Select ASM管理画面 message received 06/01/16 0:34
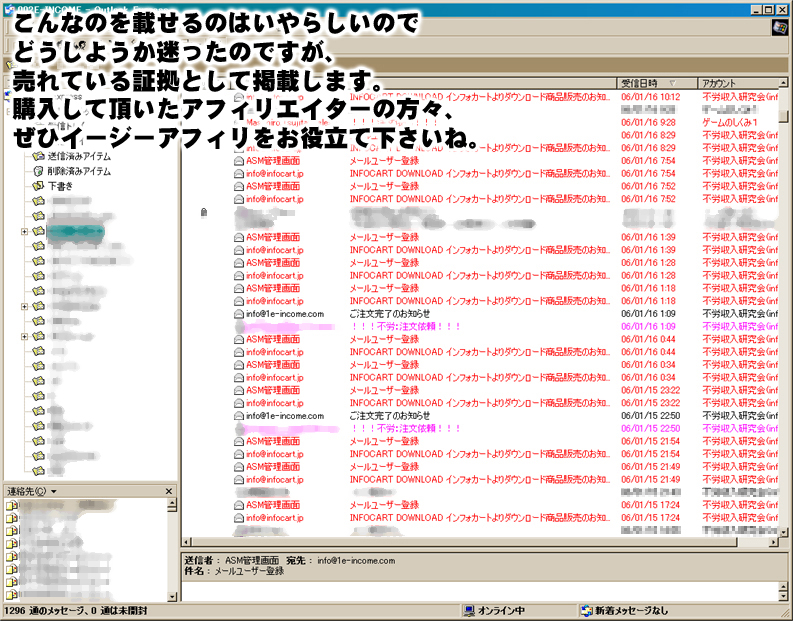This screenshot has width=793, height=621. coord(505,365)
